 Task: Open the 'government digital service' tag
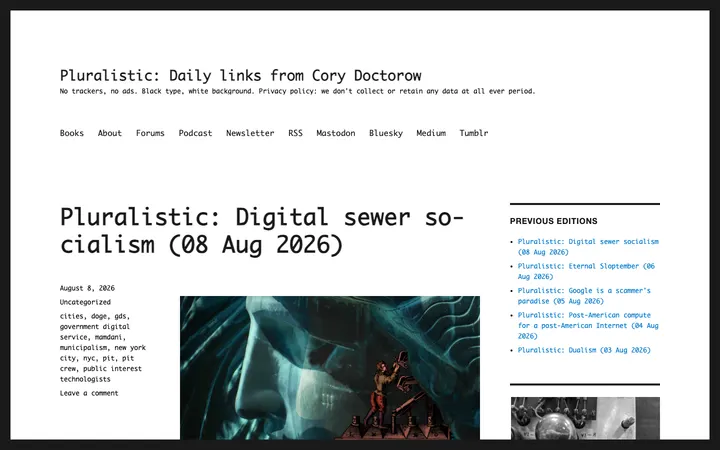(x=95, y=332)
